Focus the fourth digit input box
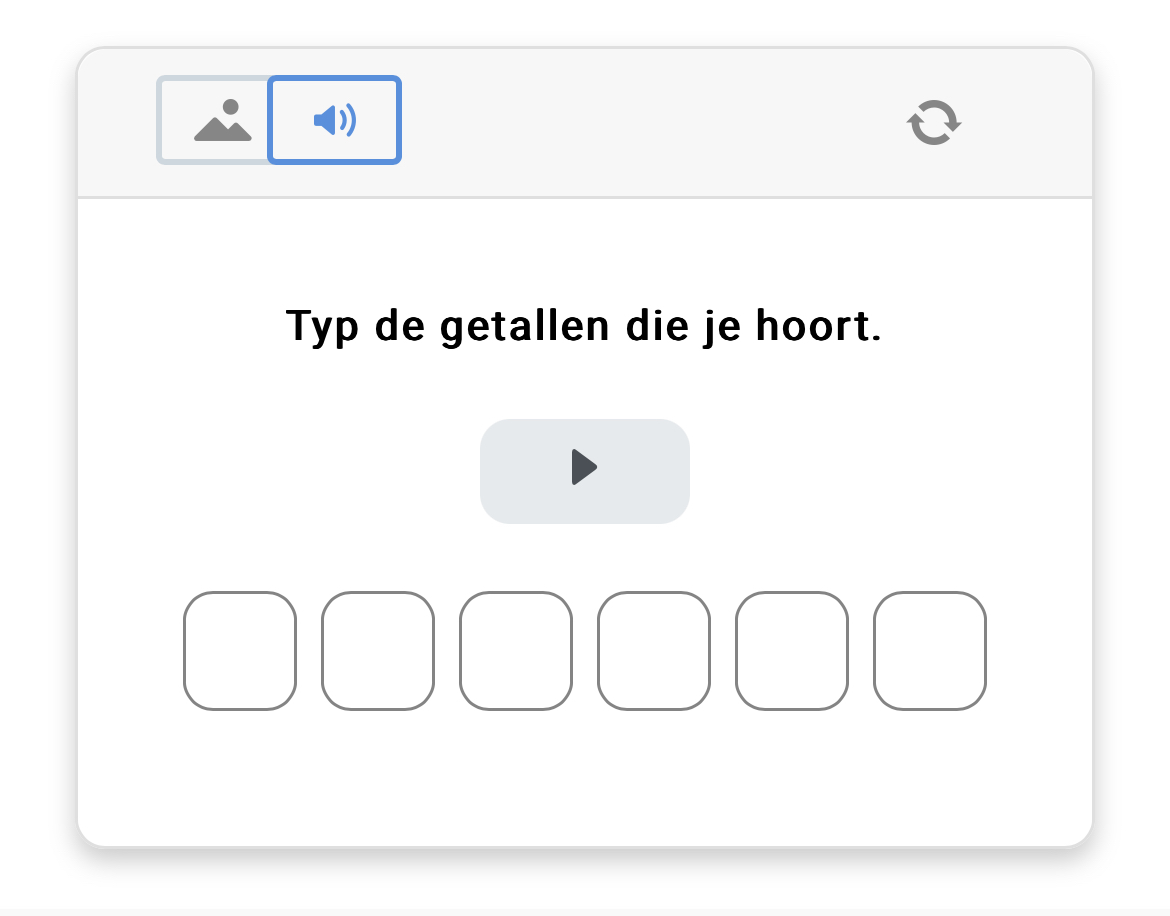Image resolution: width=1170 pixels, height=916 pixels. pyautogui.click(x=654, y=651)
